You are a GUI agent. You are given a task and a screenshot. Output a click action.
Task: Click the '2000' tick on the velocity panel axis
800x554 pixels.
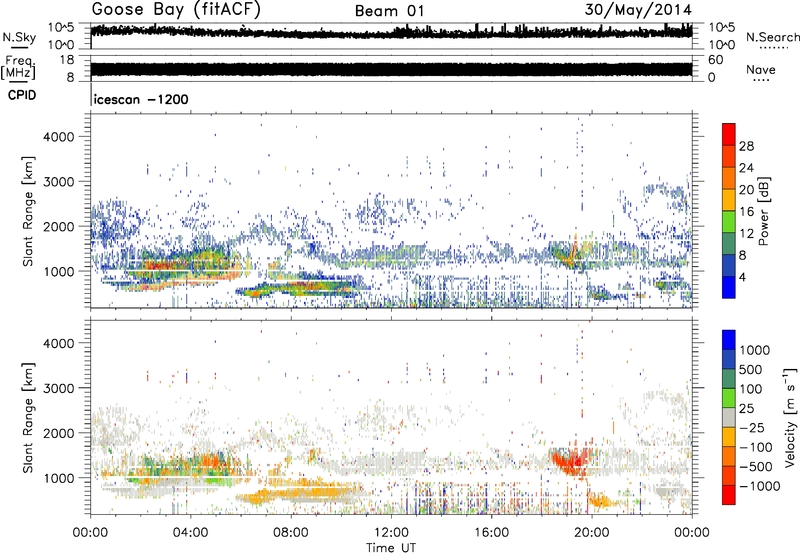click(59, 433)
